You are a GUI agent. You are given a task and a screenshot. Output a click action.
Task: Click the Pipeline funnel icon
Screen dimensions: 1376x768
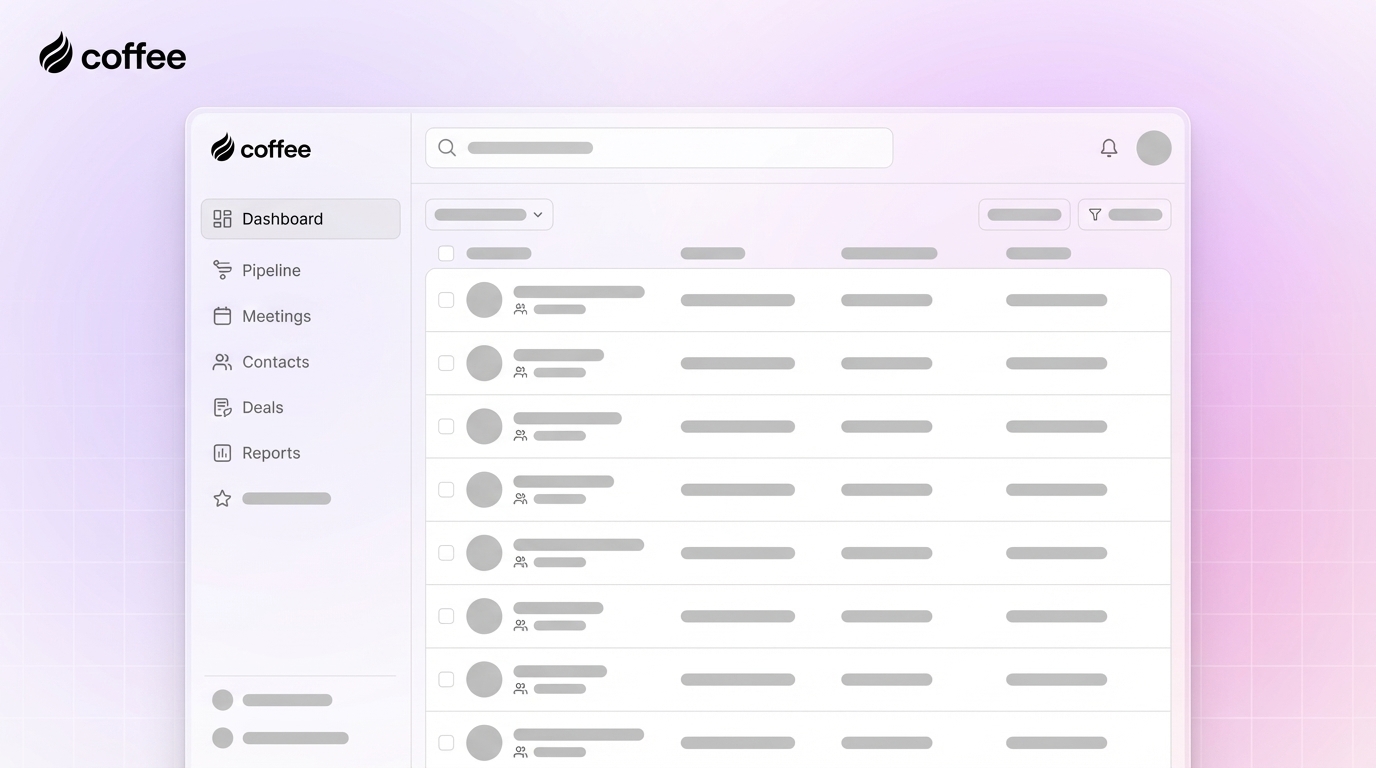coord(222,270)
